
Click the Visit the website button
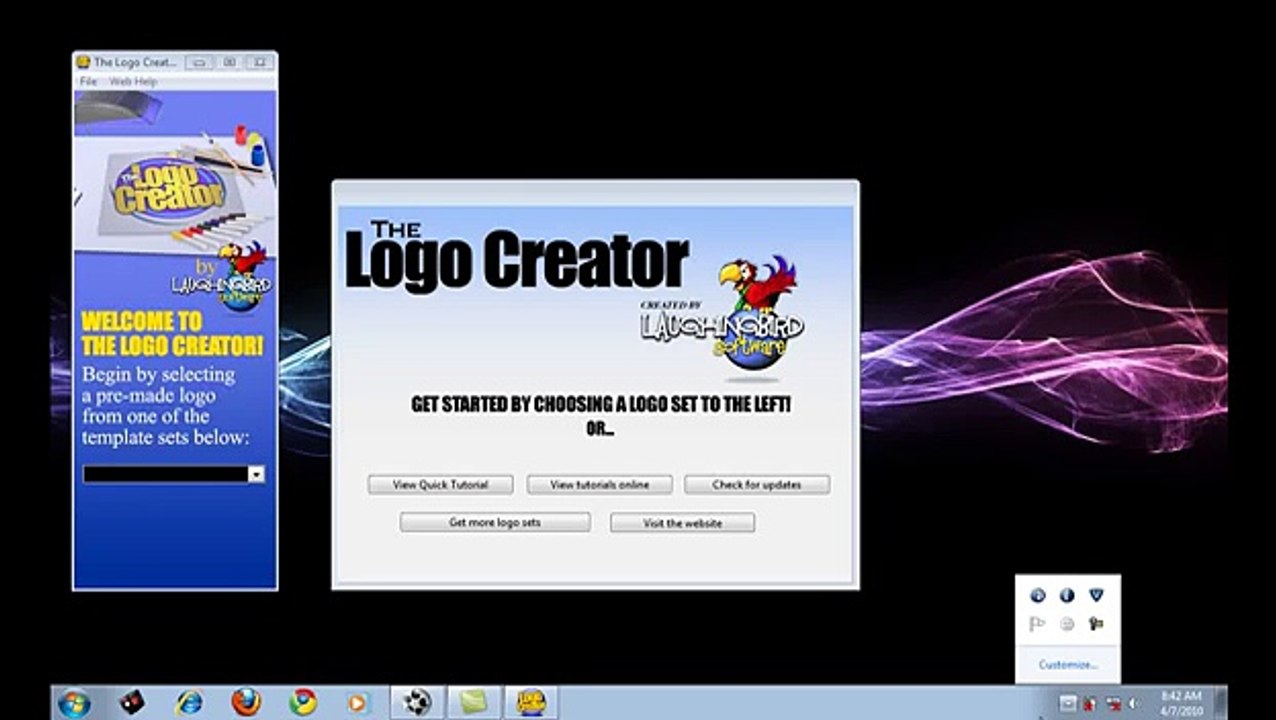682,522
